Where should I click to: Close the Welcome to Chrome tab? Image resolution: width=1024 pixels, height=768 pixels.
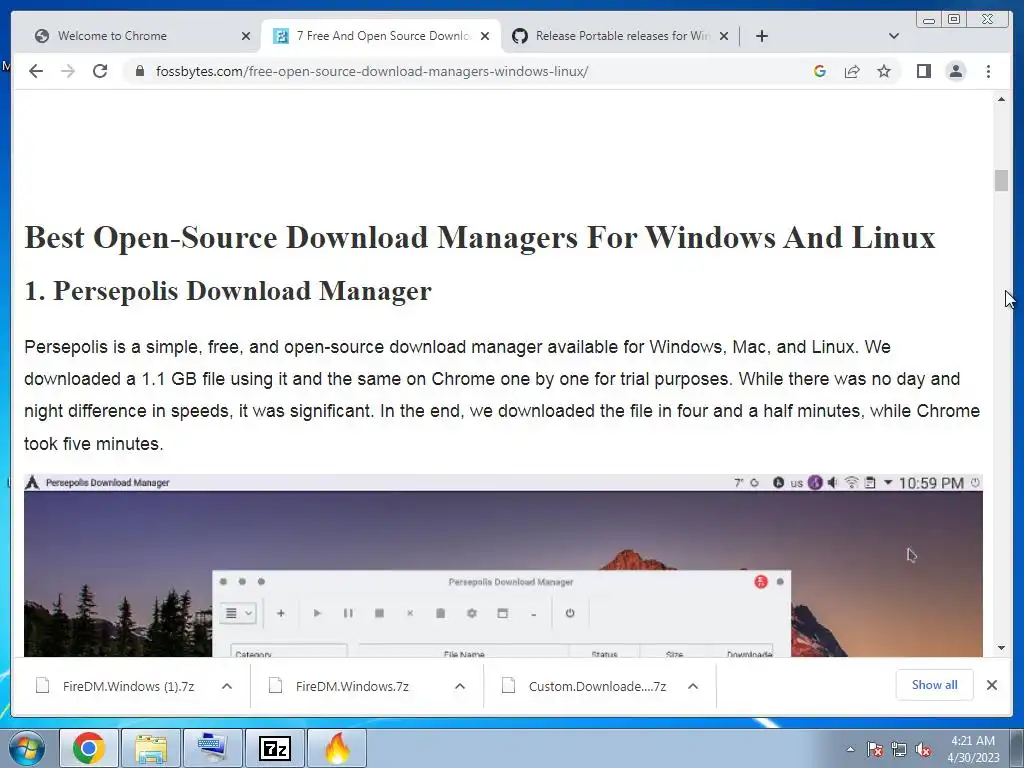[246, 36]
